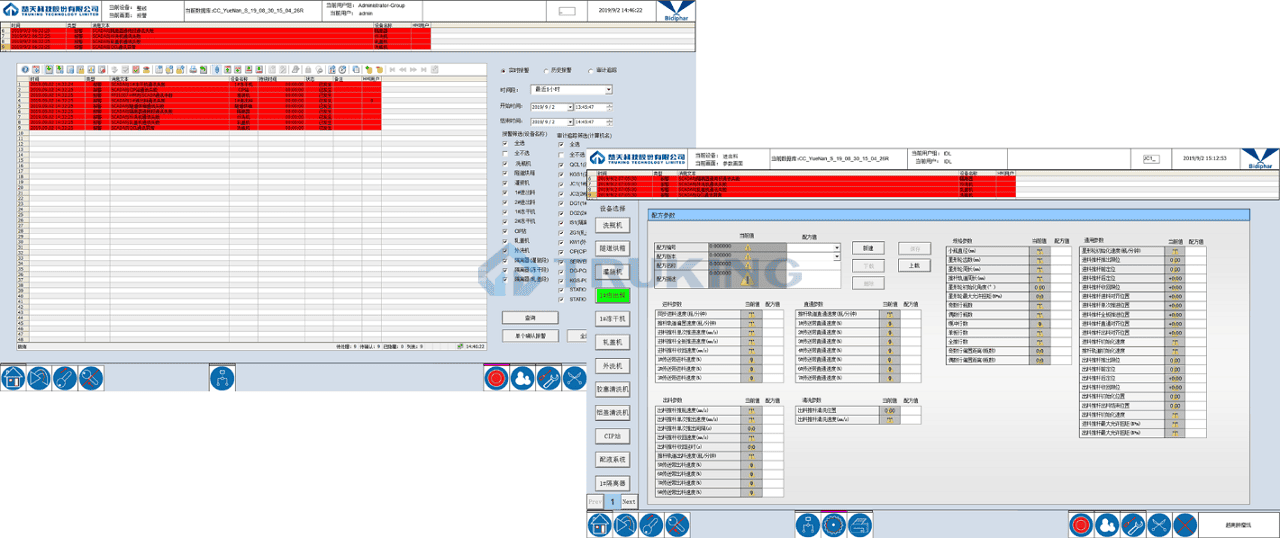Viewport: 1280px width, 538px height.
Task: Select the 历史报警 radio button
Action: tap(545, 71)
